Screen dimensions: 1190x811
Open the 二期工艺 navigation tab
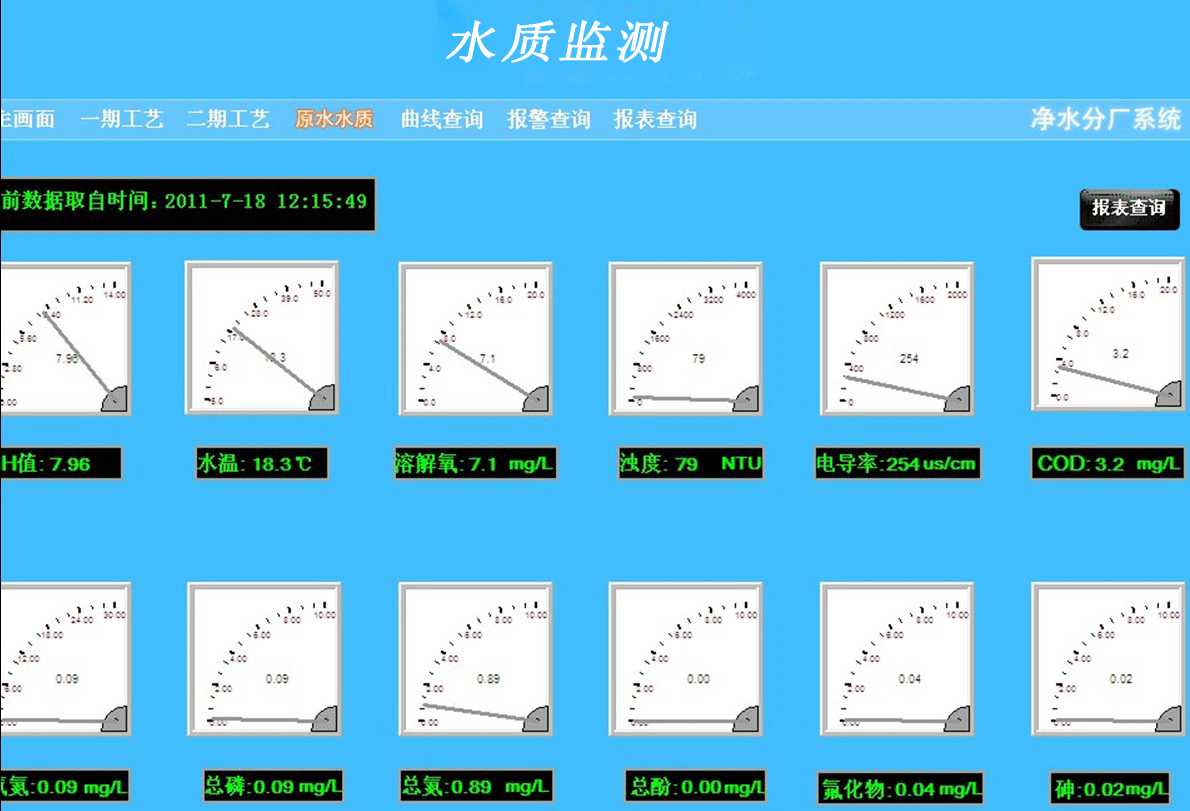tap(228, 120)
